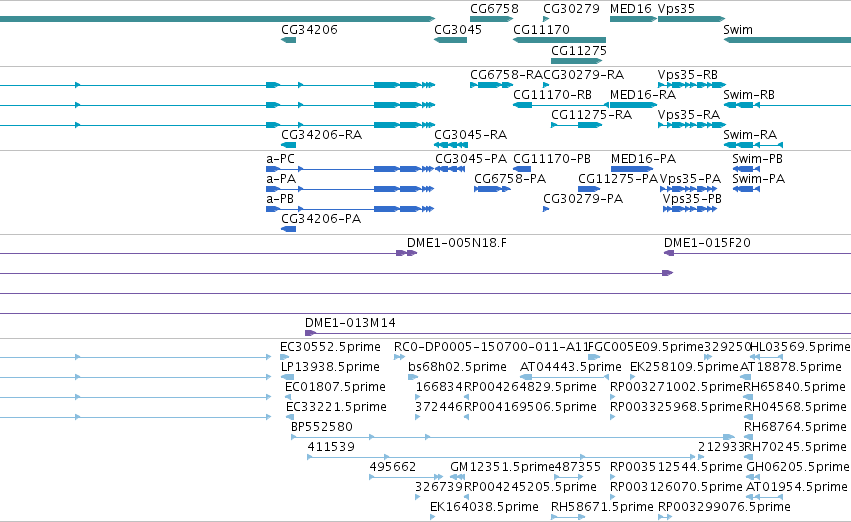Click the MED16 gene label
Screen dimensions: 851x522
click(x=630, y=9)
